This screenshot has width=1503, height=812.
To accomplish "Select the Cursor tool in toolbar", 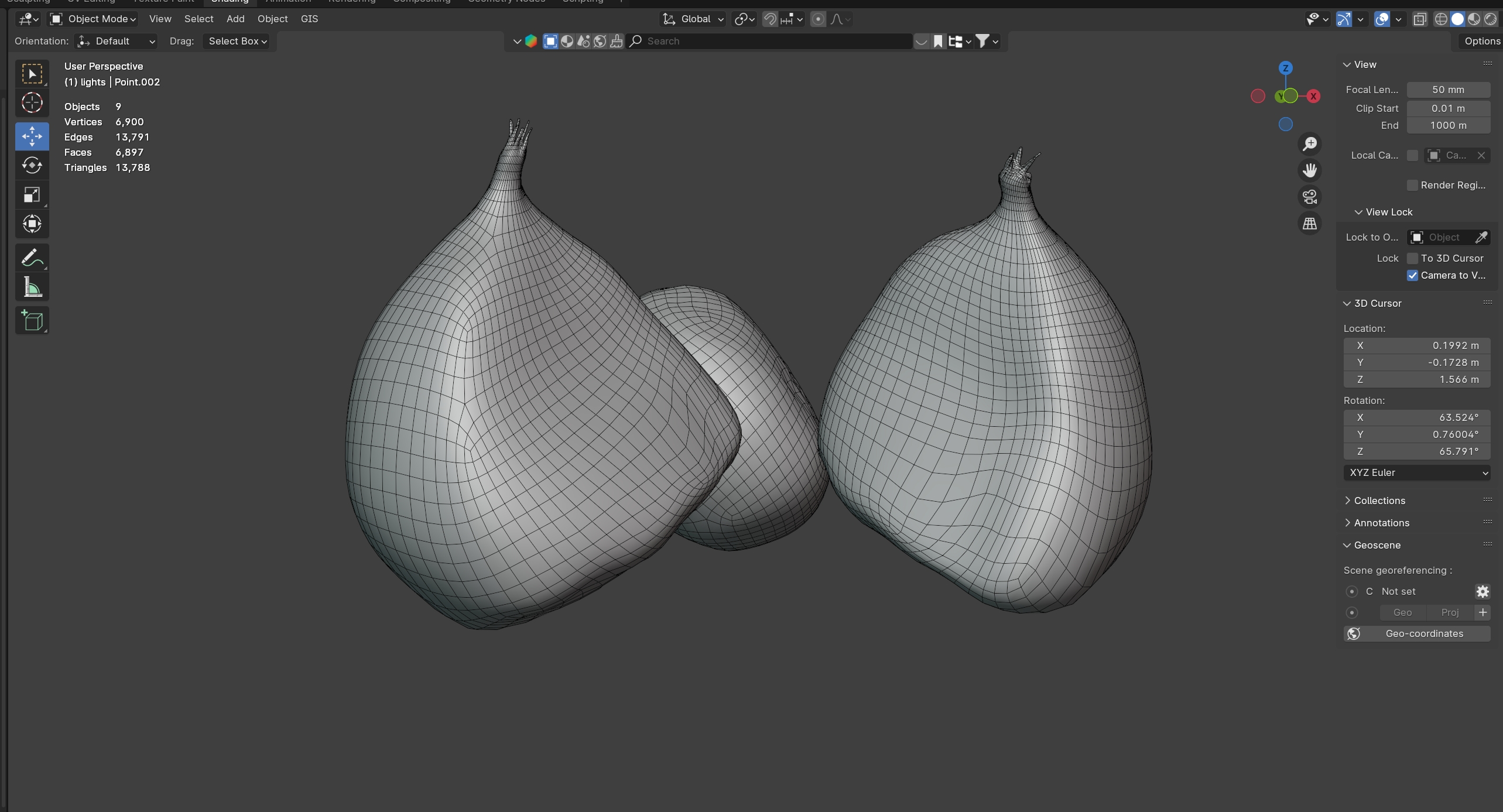I will [32, 103].
